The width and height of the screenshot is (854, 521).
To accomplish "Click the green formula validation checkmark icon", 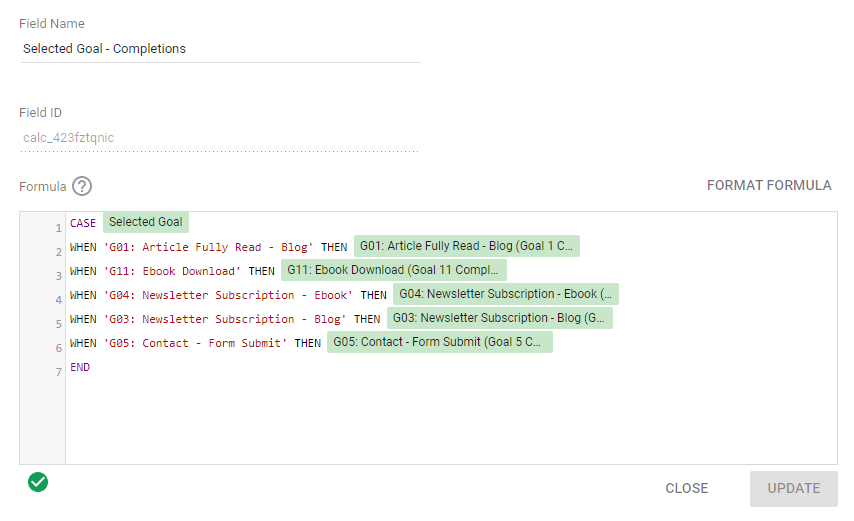I will (38, 482).
